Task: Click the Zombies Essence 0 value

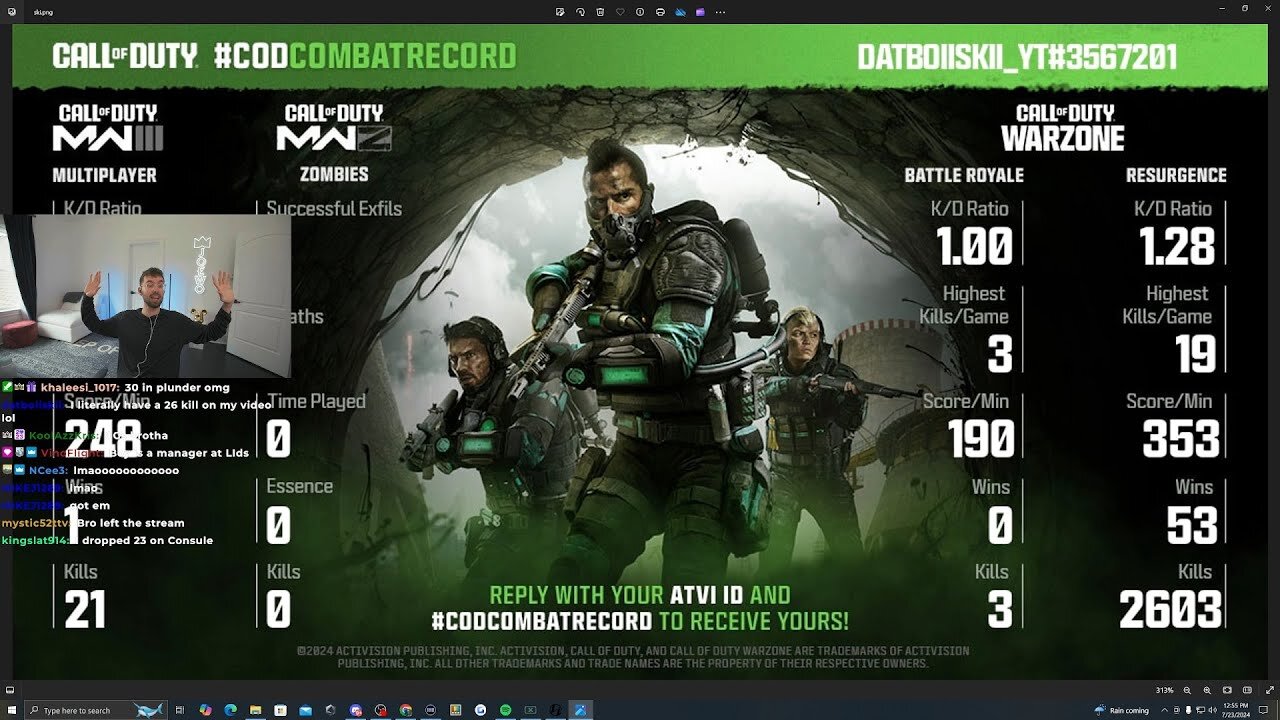Action: (x=278, y=526)
